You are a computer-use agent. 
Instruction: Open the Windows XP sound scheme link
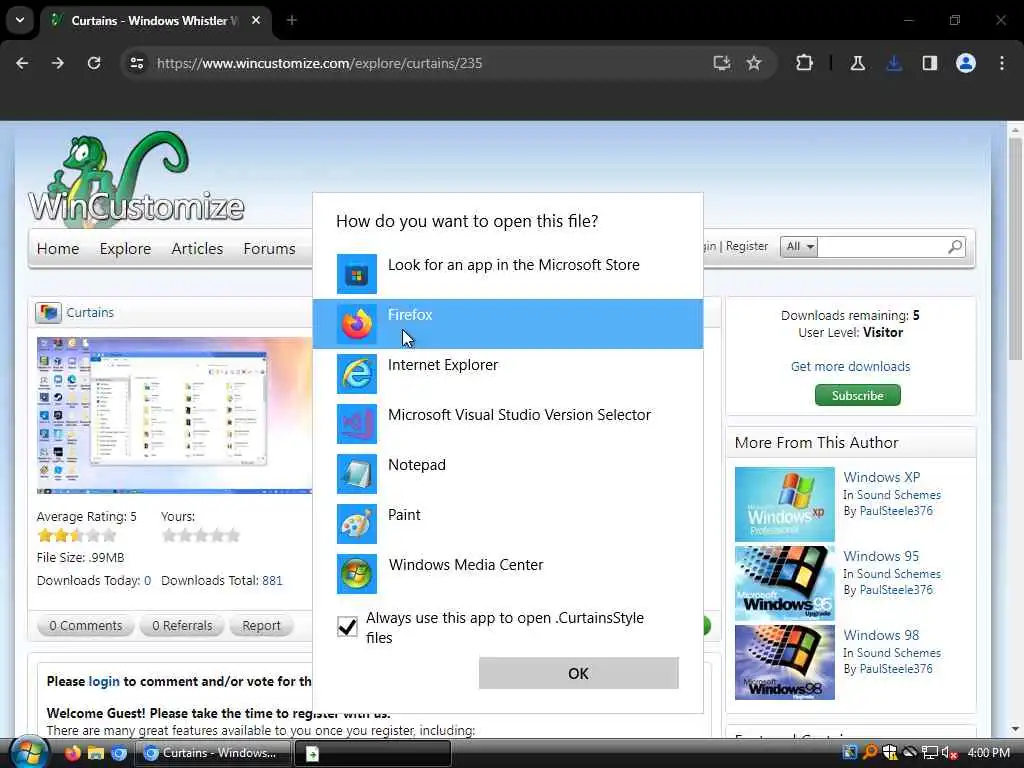pos(882,477)
